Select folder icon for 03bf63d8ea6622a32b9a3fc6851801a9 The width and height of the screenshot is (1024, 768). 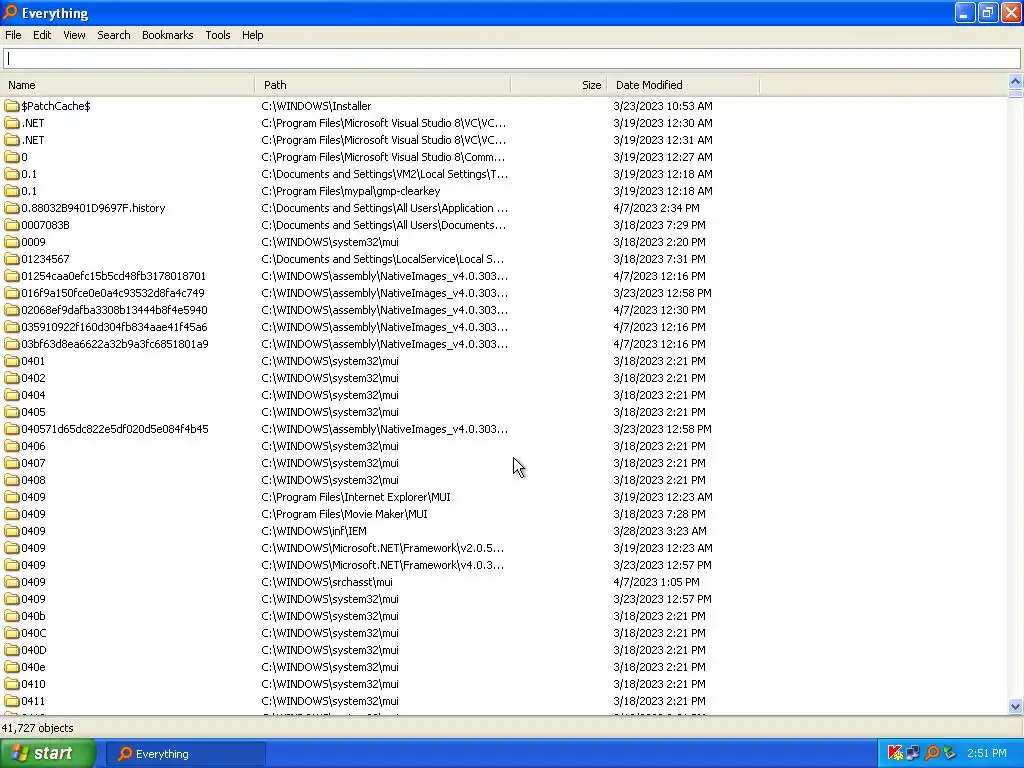[x=12, y=344]
